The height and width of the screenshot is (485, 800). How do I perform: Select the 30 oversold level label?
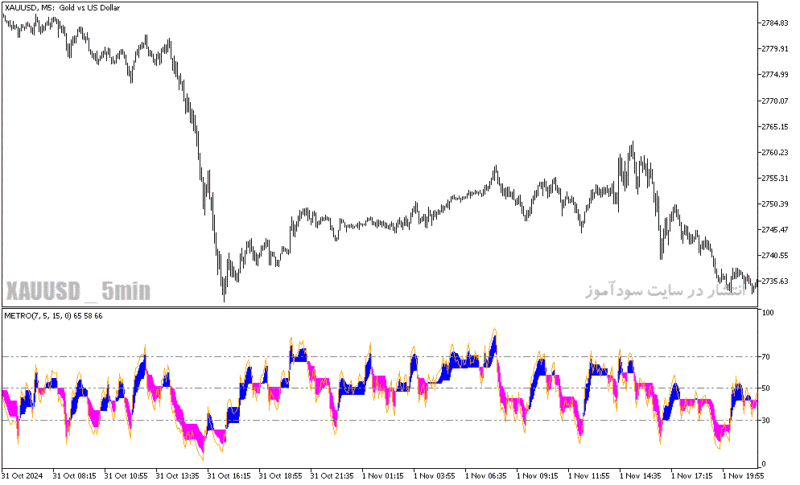coord(766,420)
